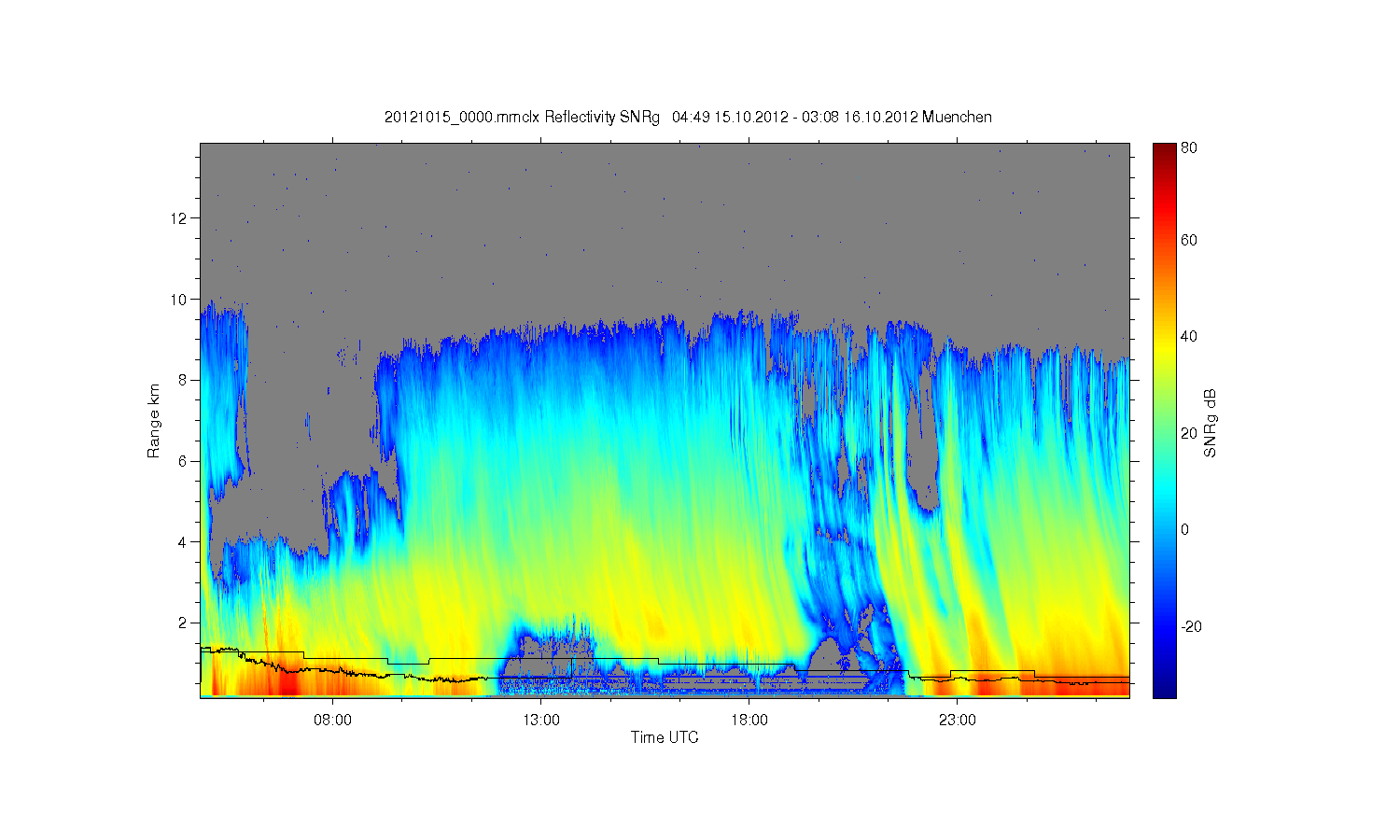The width and height of the screenshot is (1400, 840).
Task: Click the dark blue bottom of the colorbar
Action: [1164, 689]
